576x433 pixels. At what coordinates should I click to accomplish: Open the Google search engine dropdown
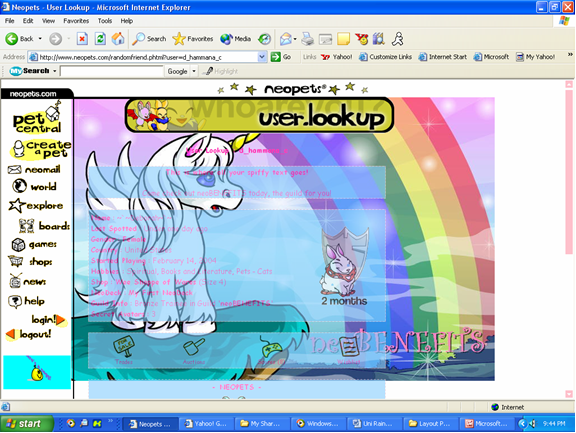[x=194, y=71]
